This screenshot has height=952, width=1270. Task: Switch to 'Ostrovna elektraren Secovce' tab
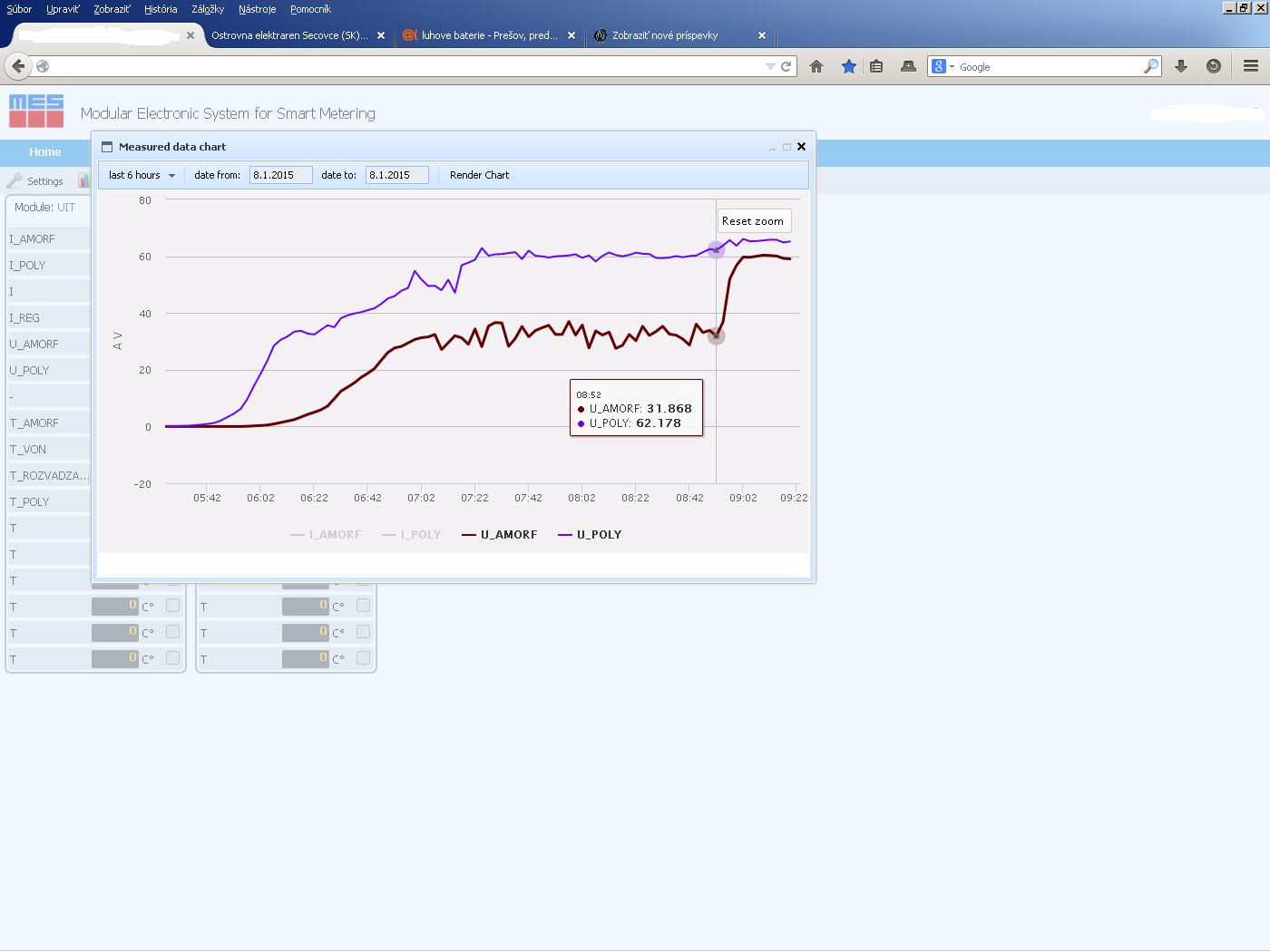pyautogui.click(x=289, y=35)
